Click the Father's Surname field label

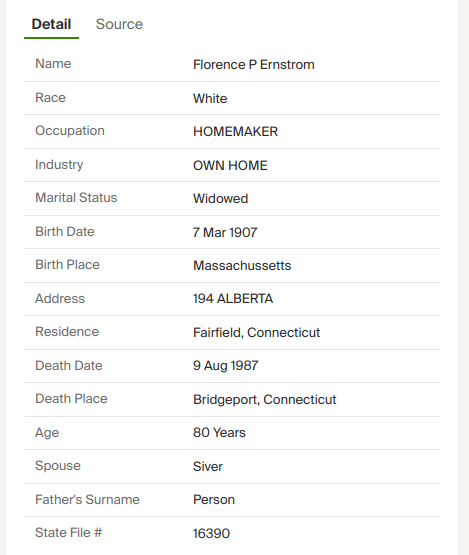[87, 499]
